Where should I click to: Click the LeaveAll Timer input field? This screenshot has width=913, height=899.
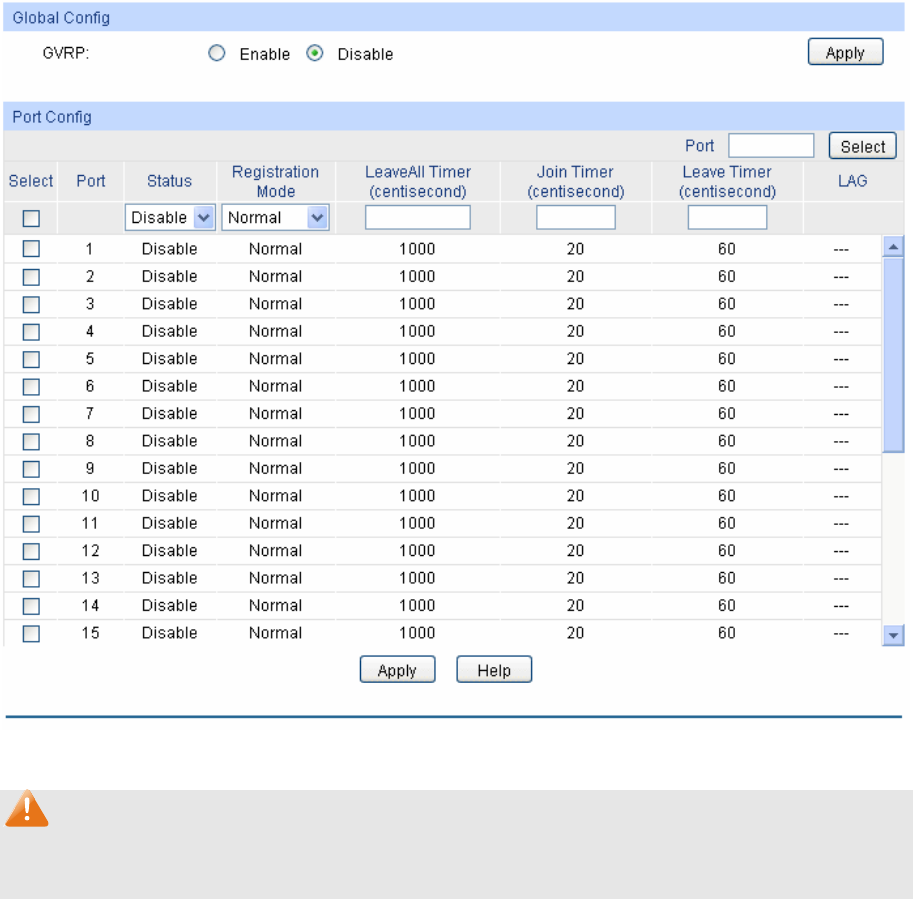tap(417, 217)
